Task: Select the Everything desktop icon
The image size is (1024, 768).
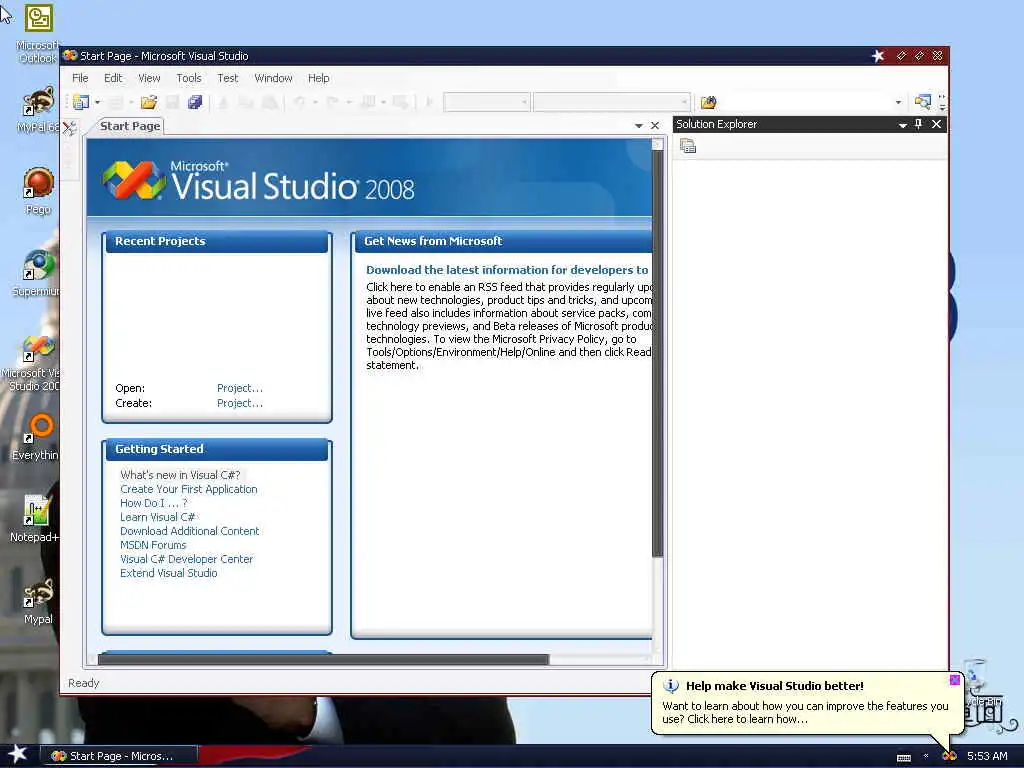Action: [35, 437]
